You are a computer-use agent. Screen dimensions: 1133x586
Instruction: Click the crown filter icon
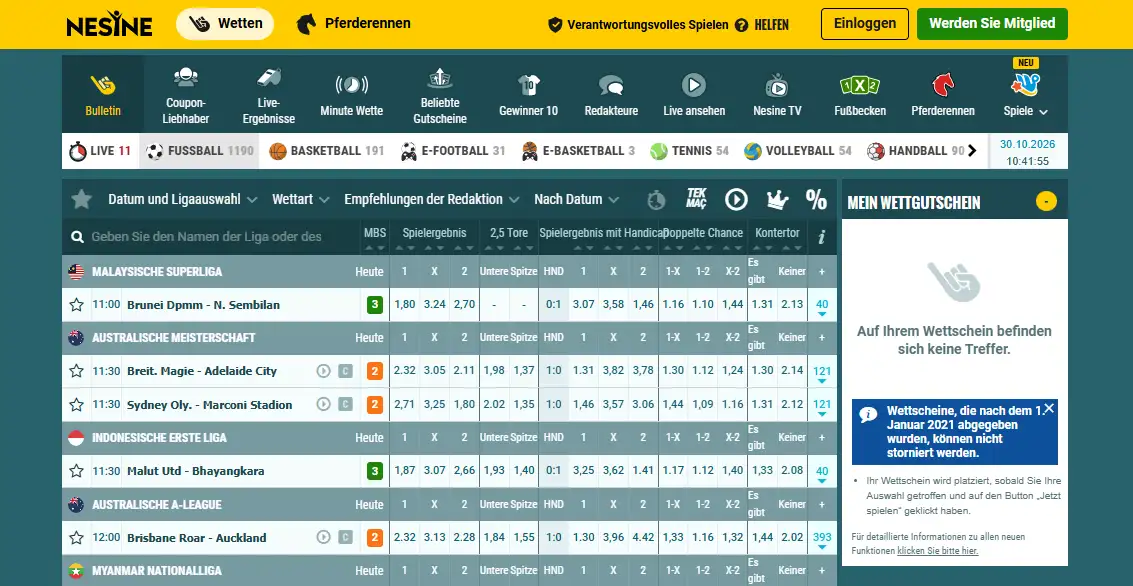click(x=777, y=199)
